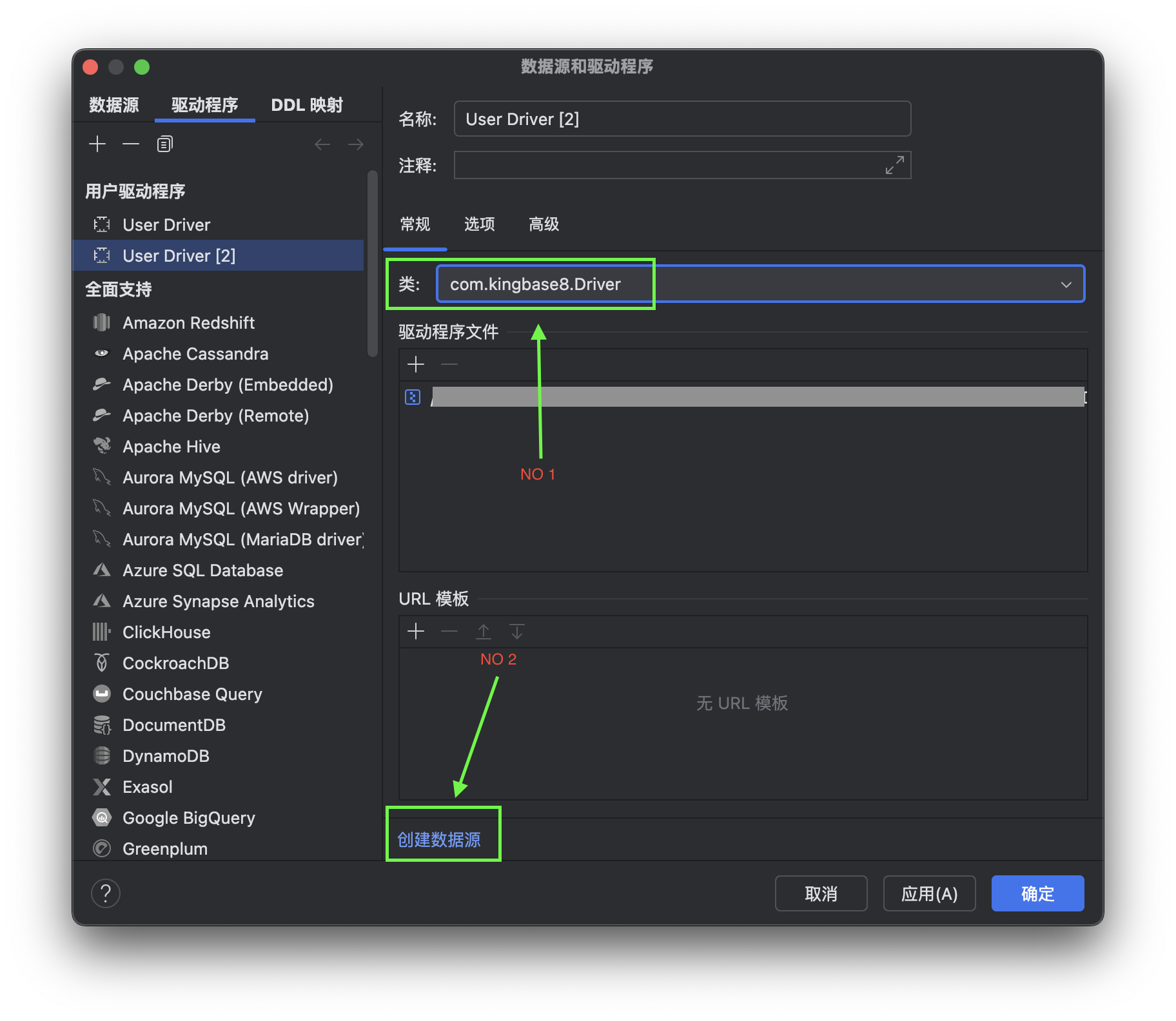Select Google BigQuery in the sidebar

[x=188, y=817]
